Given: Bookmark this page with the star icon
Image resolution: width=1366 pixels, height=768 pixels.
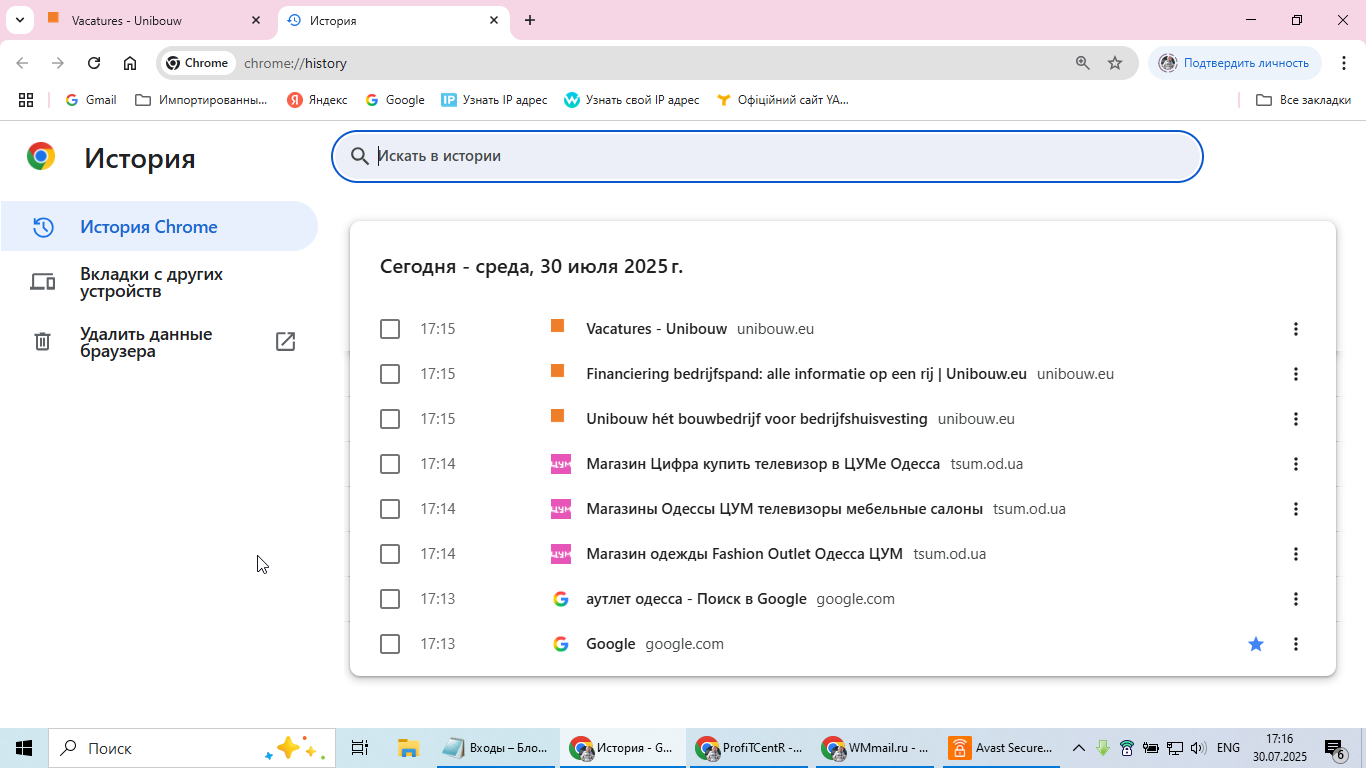Looking at the screenshot, I should point(1115,63).
